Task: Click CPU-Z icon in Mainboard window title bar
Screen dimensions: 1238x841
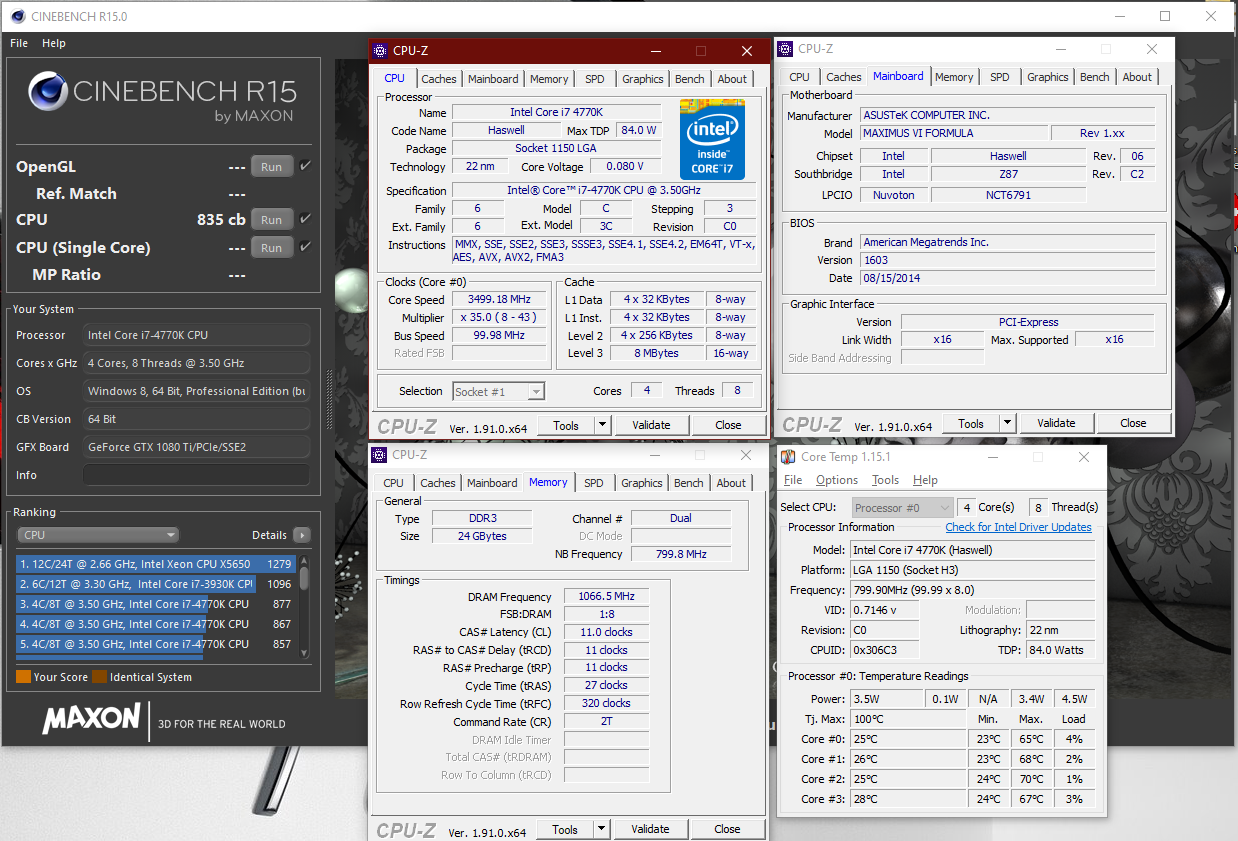Action: [785, 48]
